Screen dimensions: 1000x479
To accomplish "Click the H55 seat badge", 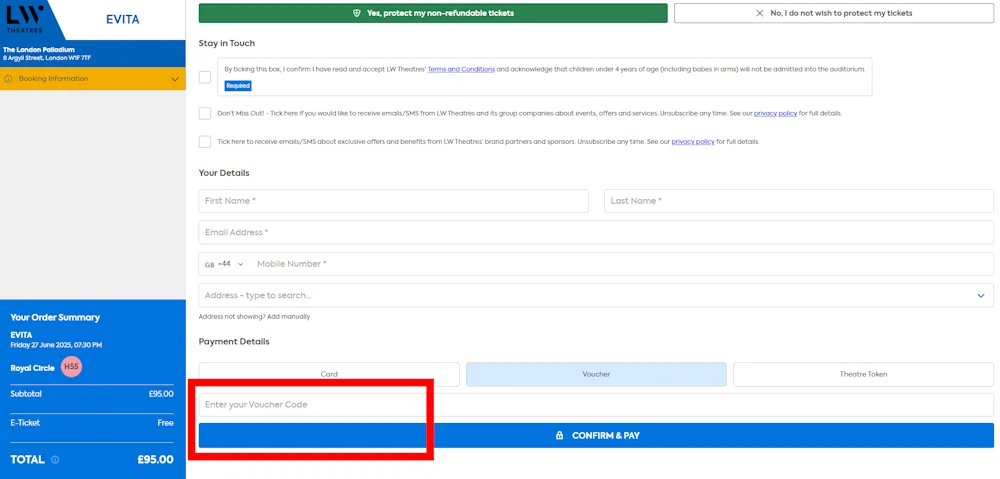I will pyautogui.click(x=71, y=367).
